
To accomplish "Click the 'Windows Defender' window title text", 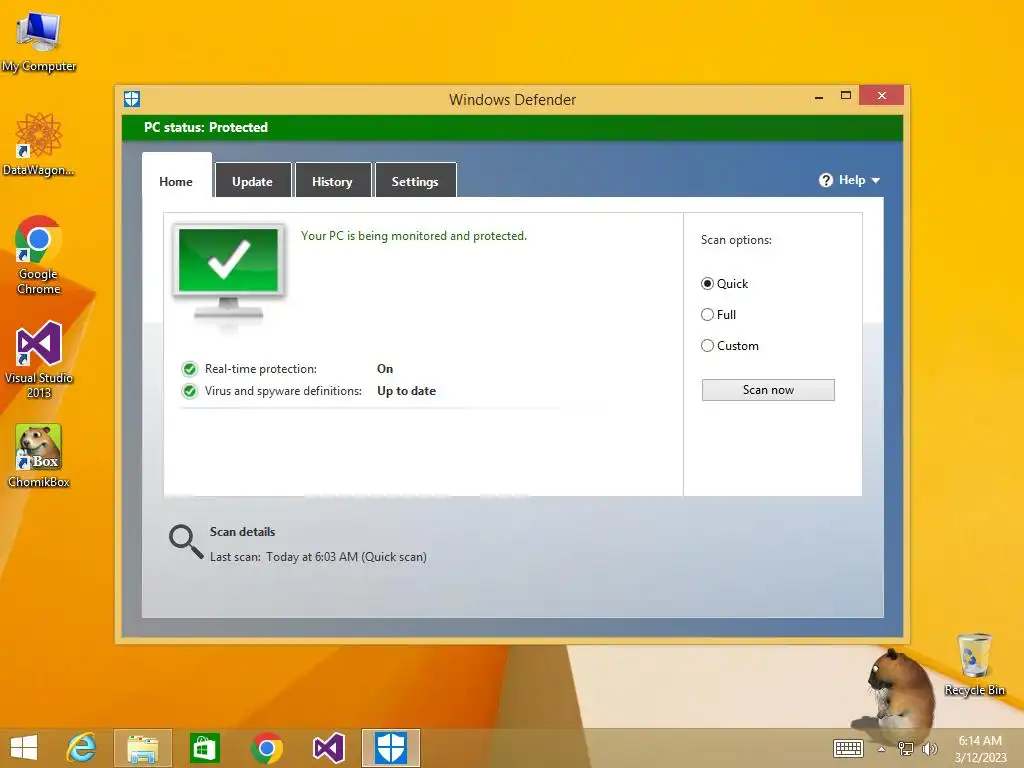I will 513,100.
